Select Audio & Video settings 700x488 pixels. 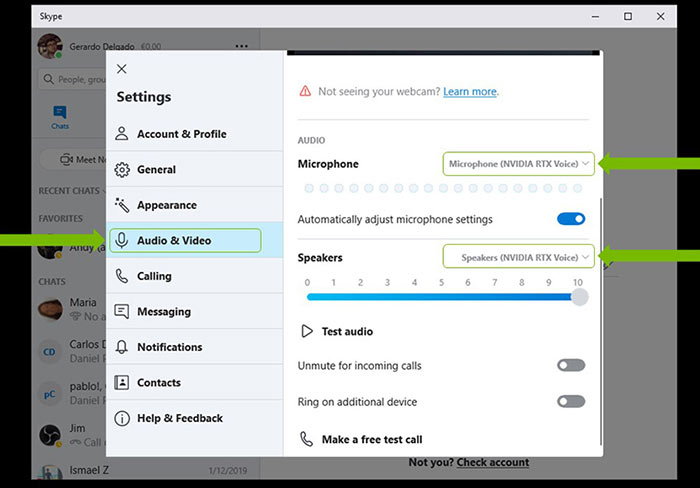tap(195, 240)
